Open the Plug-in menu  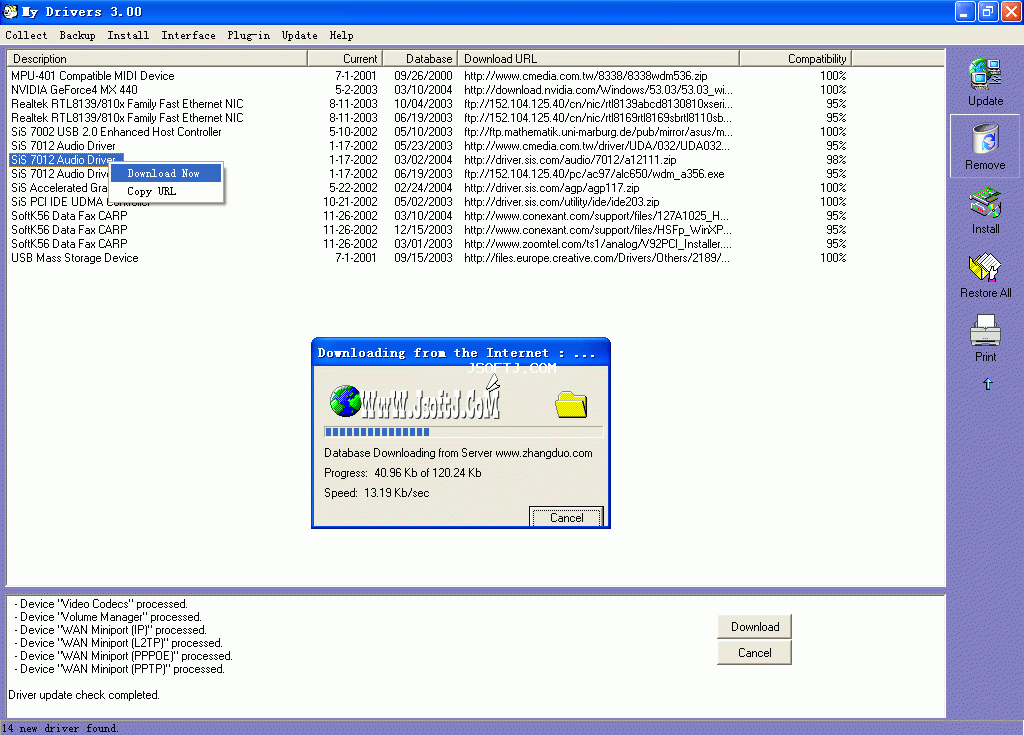(x=248, y=35)
